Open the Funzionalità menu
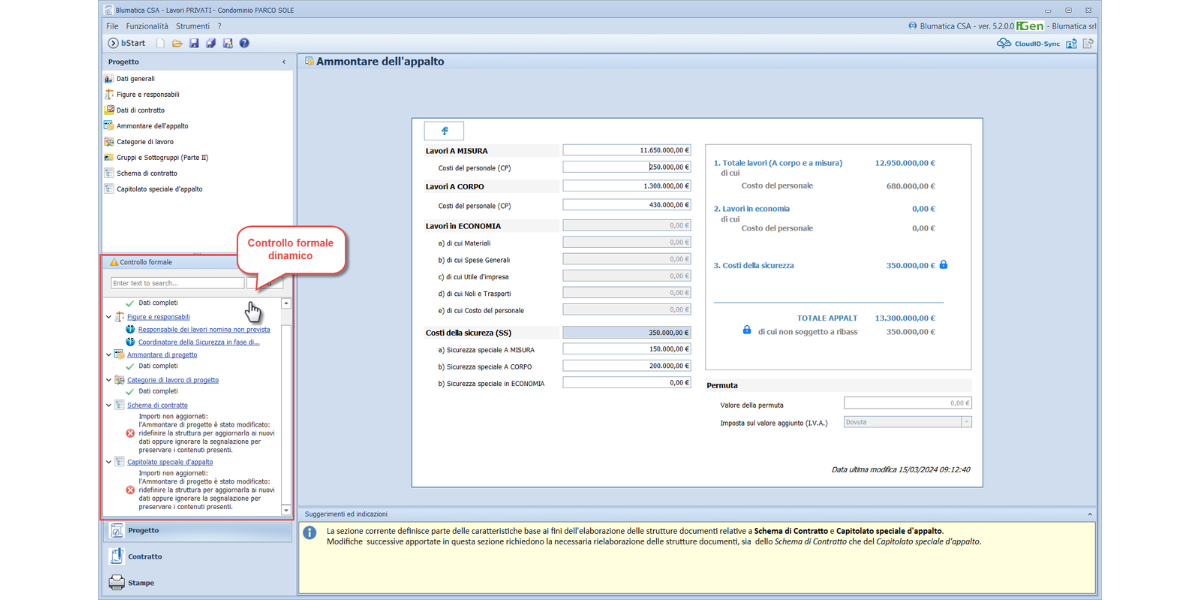 [x=147, y=26]
